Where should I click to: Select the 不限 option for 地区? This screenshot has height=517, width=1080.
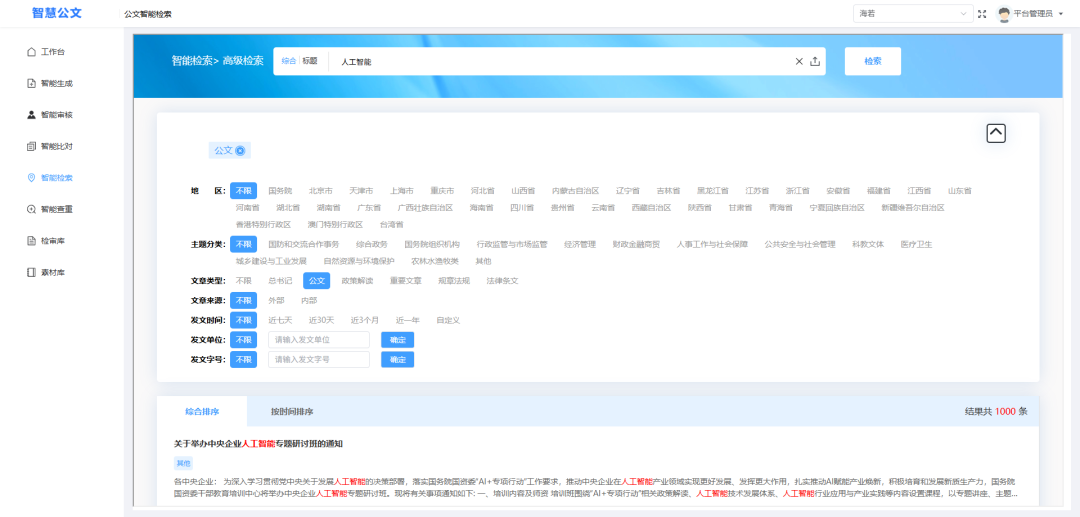pos(243,191)
